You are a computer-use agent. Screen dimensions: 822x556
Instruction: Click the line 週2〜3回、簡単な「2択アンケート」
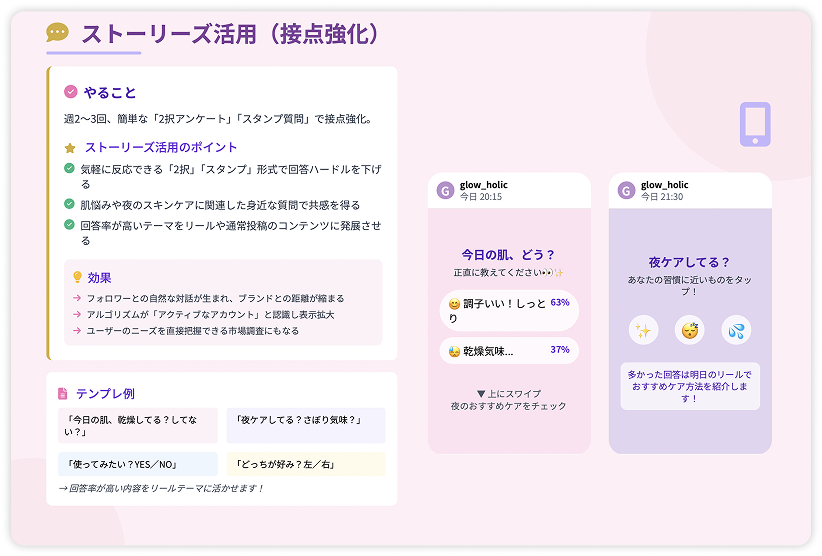218,119
